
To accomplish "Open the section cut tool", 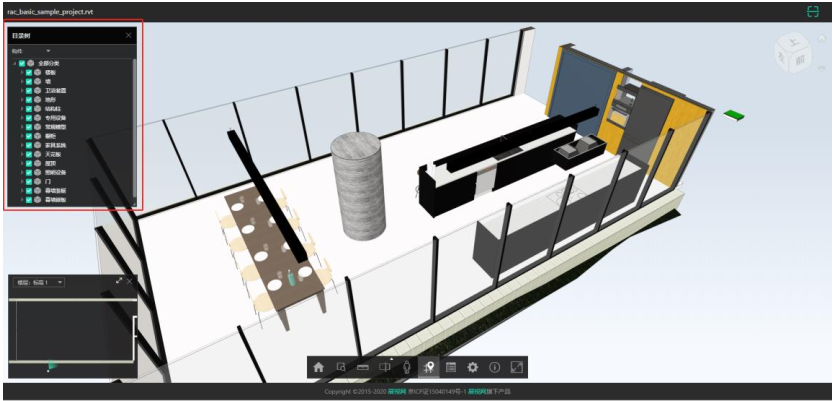I will (385, 367).
